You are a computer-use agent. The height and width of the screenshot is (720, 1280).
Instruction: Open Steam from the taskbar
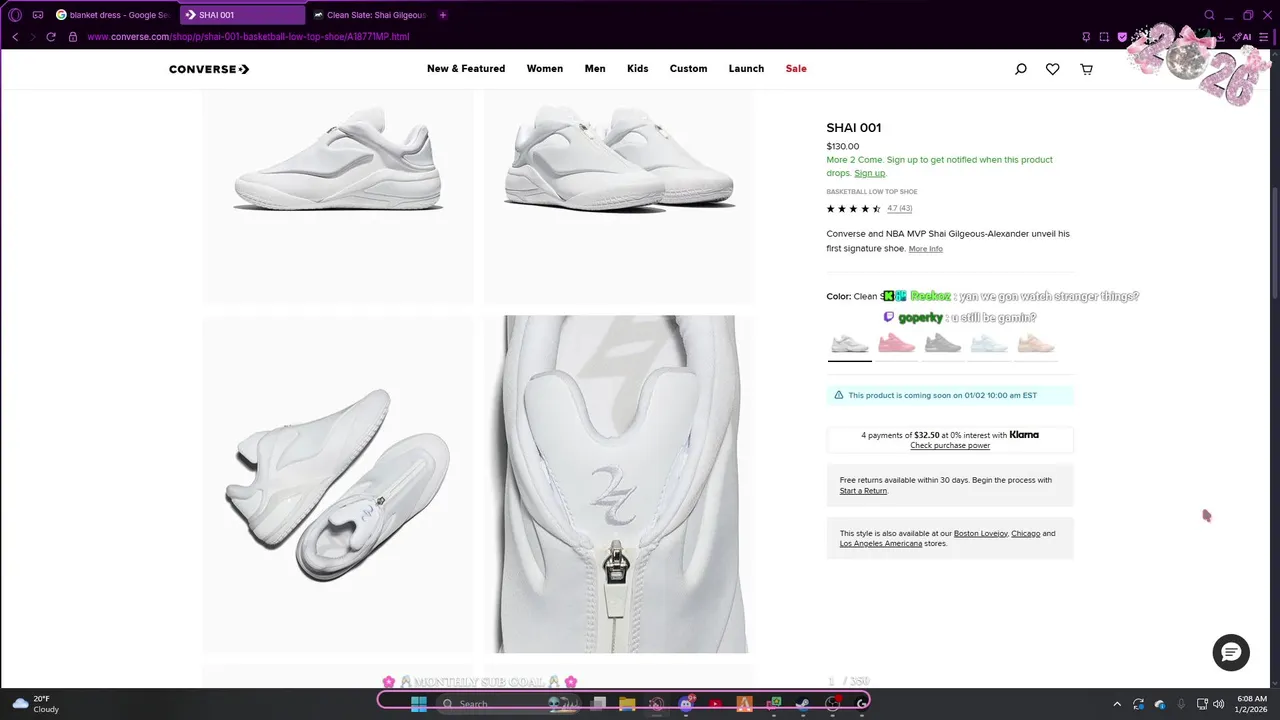[802, 703]
